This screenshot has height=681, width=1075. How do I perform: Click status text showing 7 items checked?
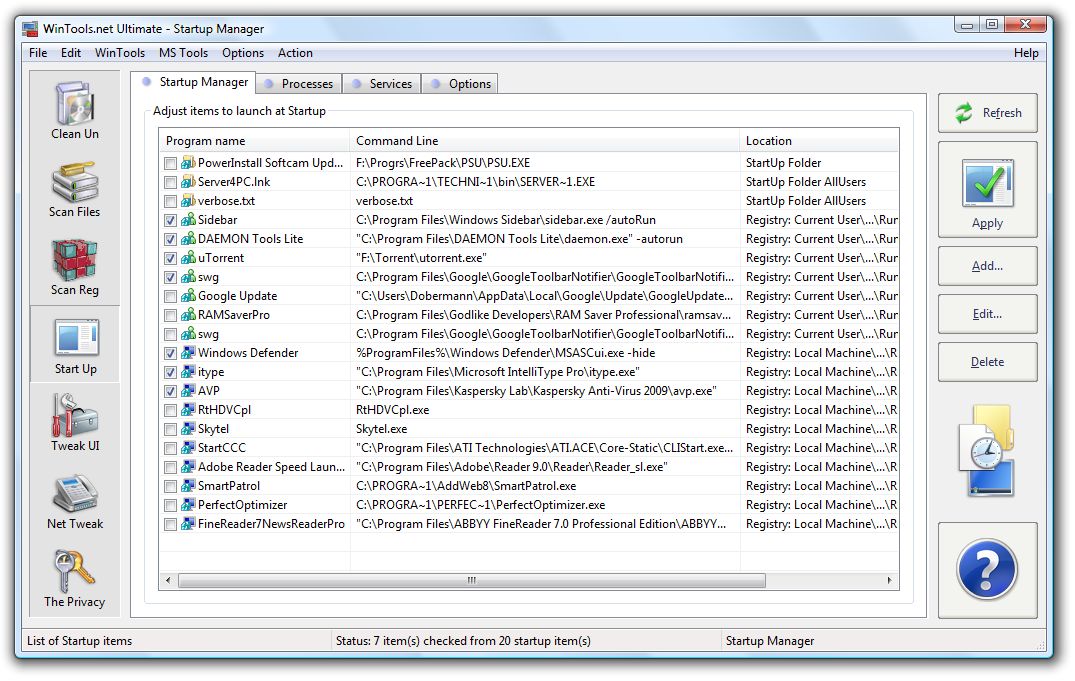click(x=463, y=641)
